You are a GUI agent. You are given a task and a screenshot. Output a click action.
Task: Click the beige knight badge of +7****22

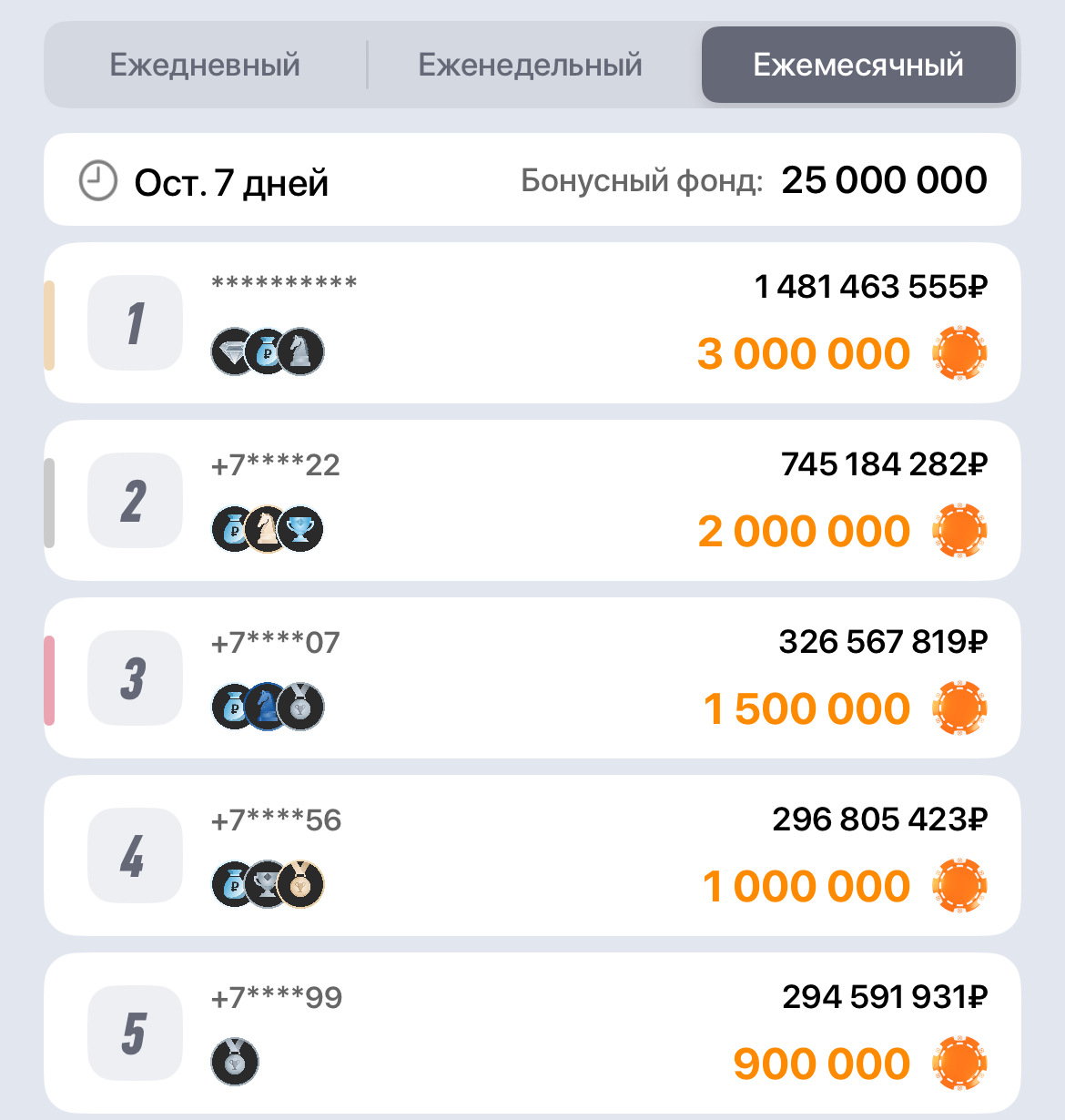pyautogui.click(x=267, y=530)
